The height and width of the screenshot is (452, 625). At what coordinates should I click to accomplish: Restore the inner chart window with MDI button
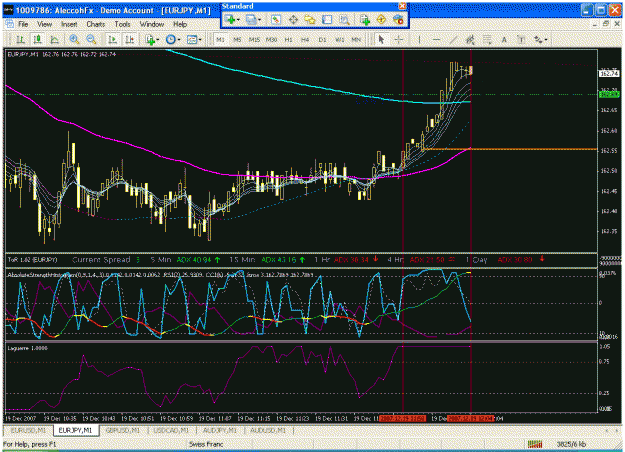(606, 24)
